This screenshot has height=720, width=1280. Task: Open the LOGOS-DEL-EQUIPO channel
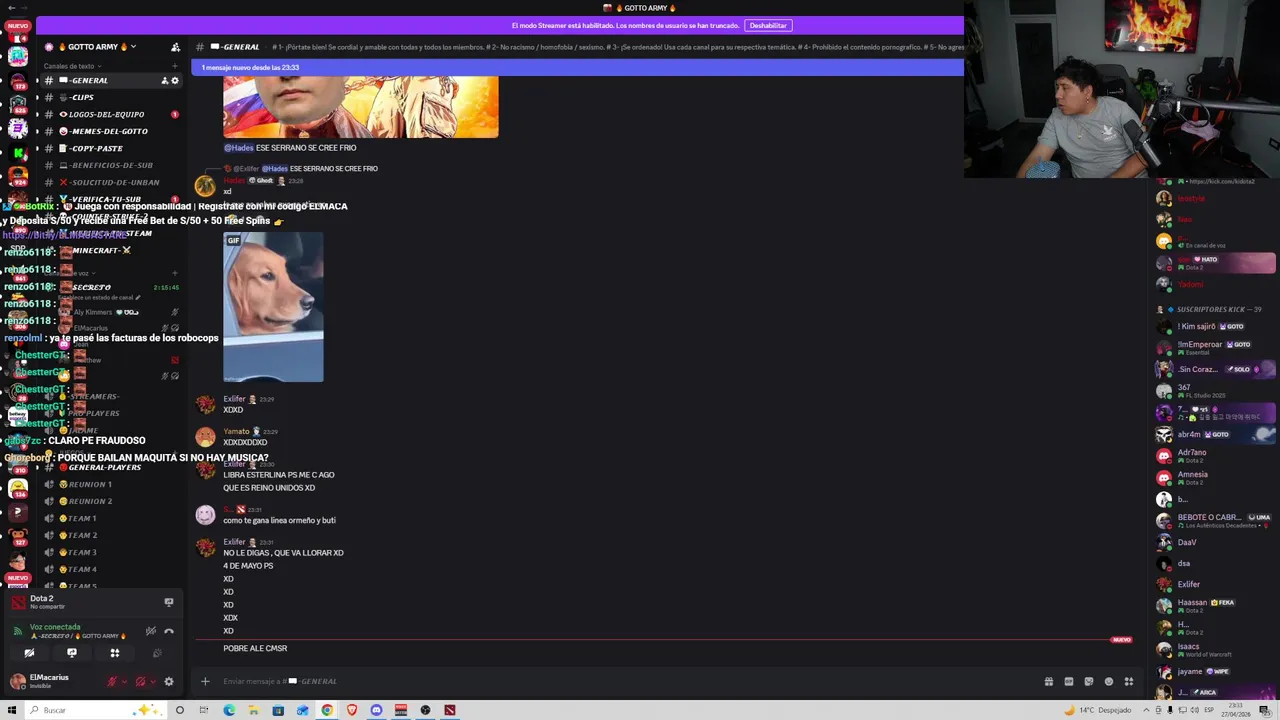click(x=110, y=114)
